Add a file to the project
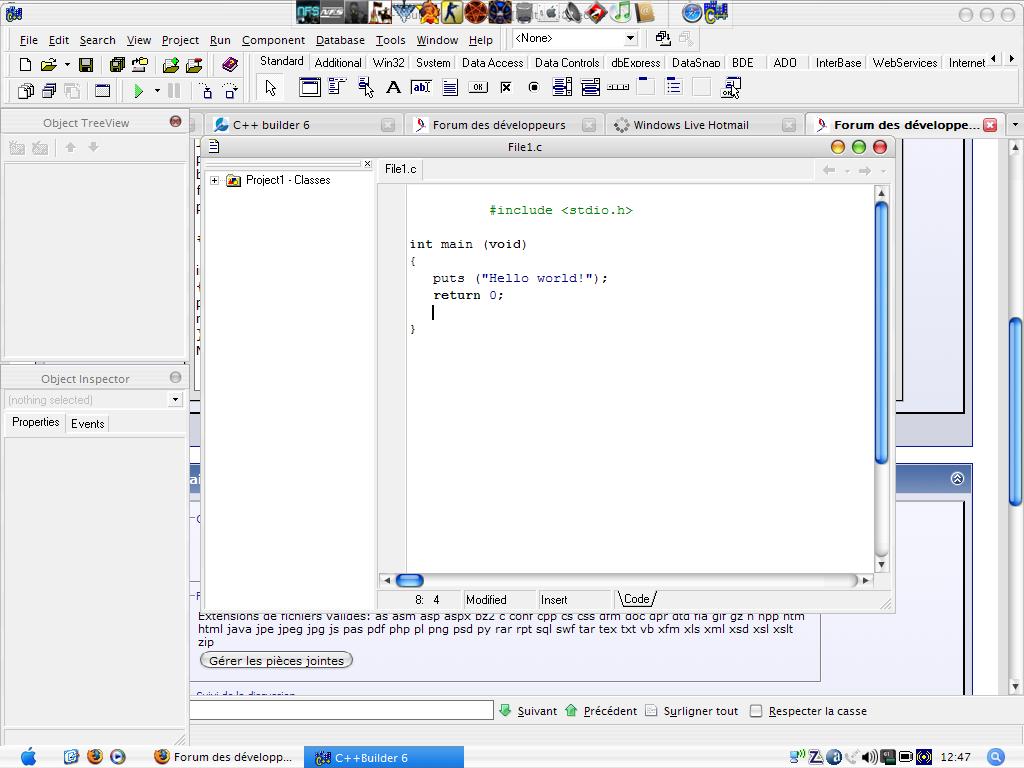The height and width of the screenshot is (768, 1024). point(171,65)
